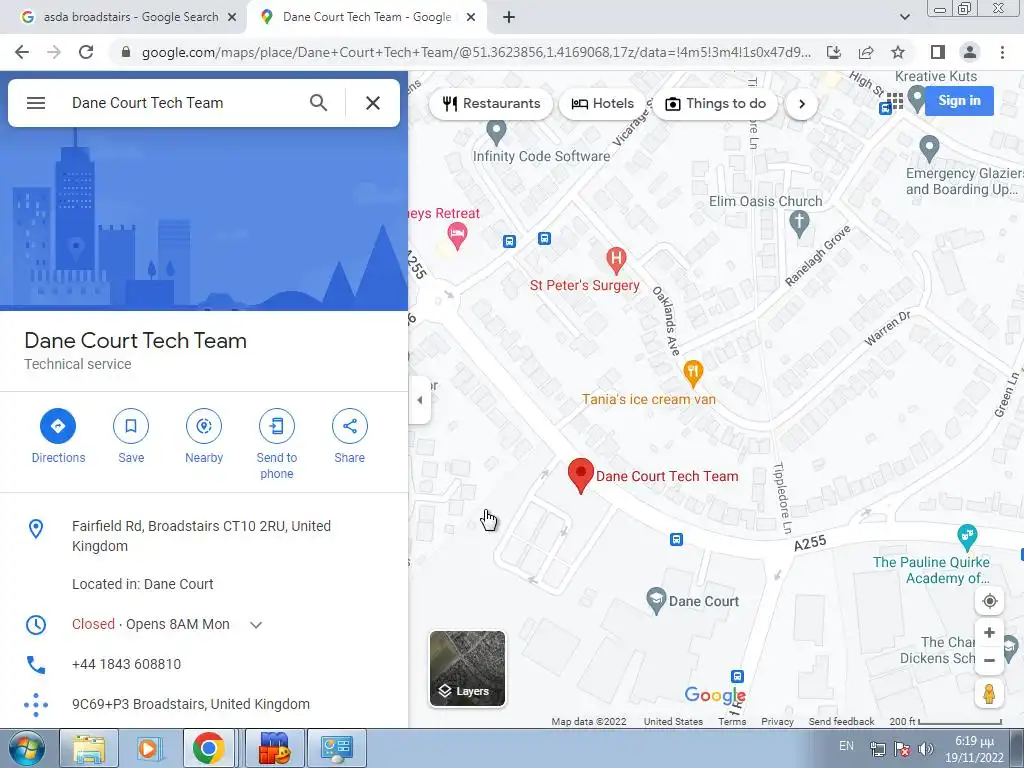Select Emergency Glaziers map pin

pyautogui.click(x=929, y=149)
